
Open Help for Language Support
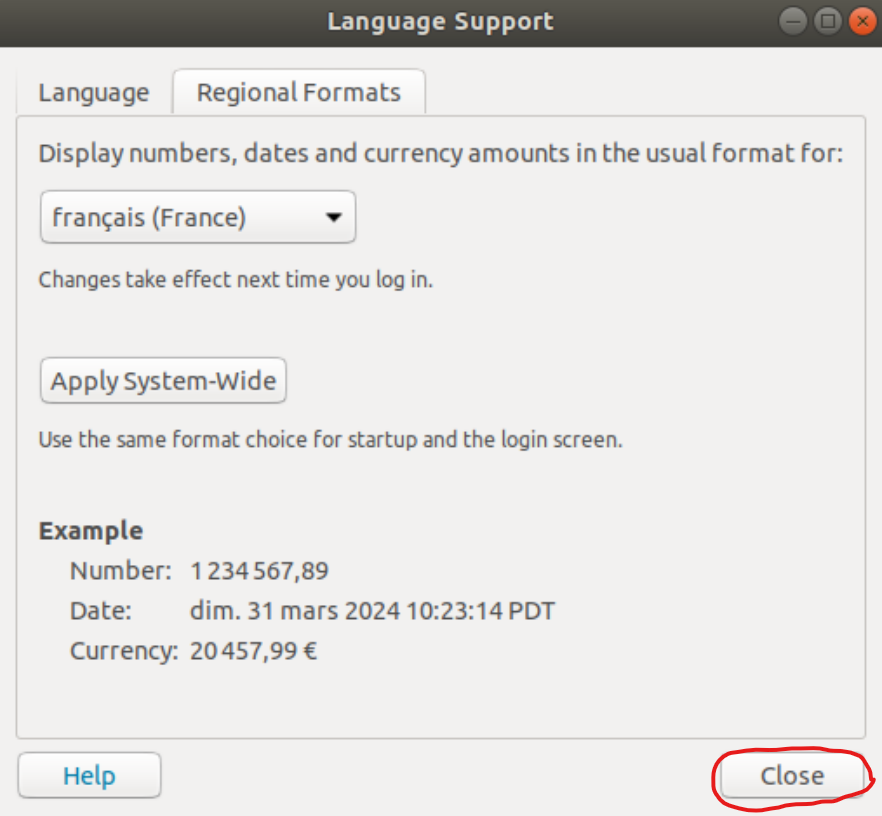[89, 776]
